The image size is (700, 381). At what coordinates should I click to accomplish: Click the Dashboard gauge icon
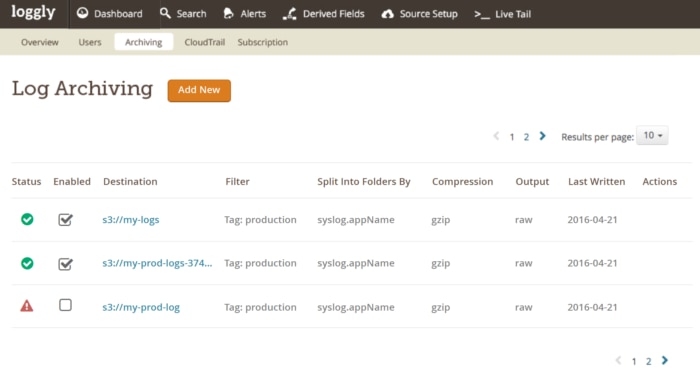pyautogui.click(x=83, y=13)
